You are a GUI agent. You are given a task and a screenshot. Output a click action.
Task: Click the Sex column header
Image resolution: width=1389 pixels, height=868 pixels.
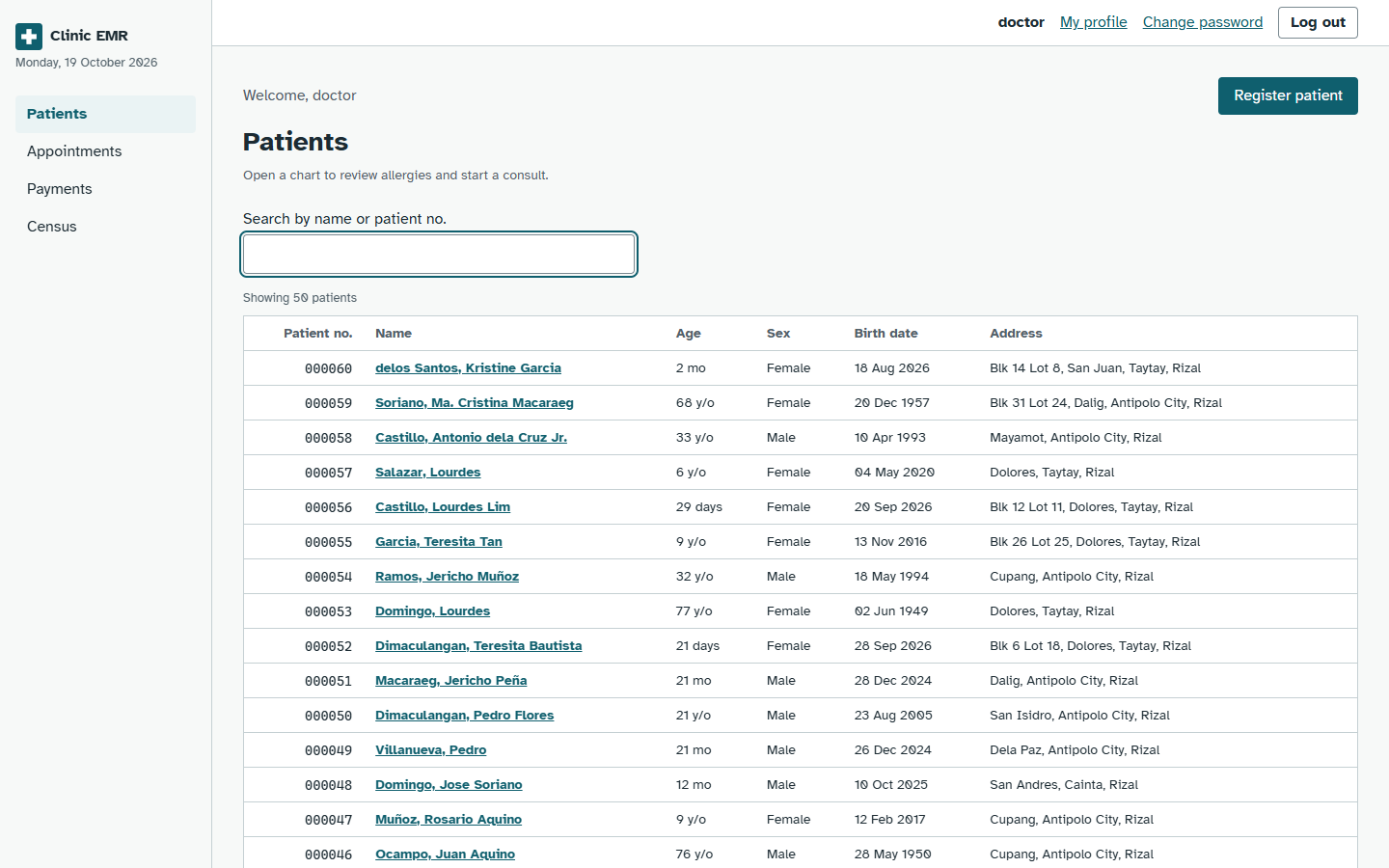[778, 334]
